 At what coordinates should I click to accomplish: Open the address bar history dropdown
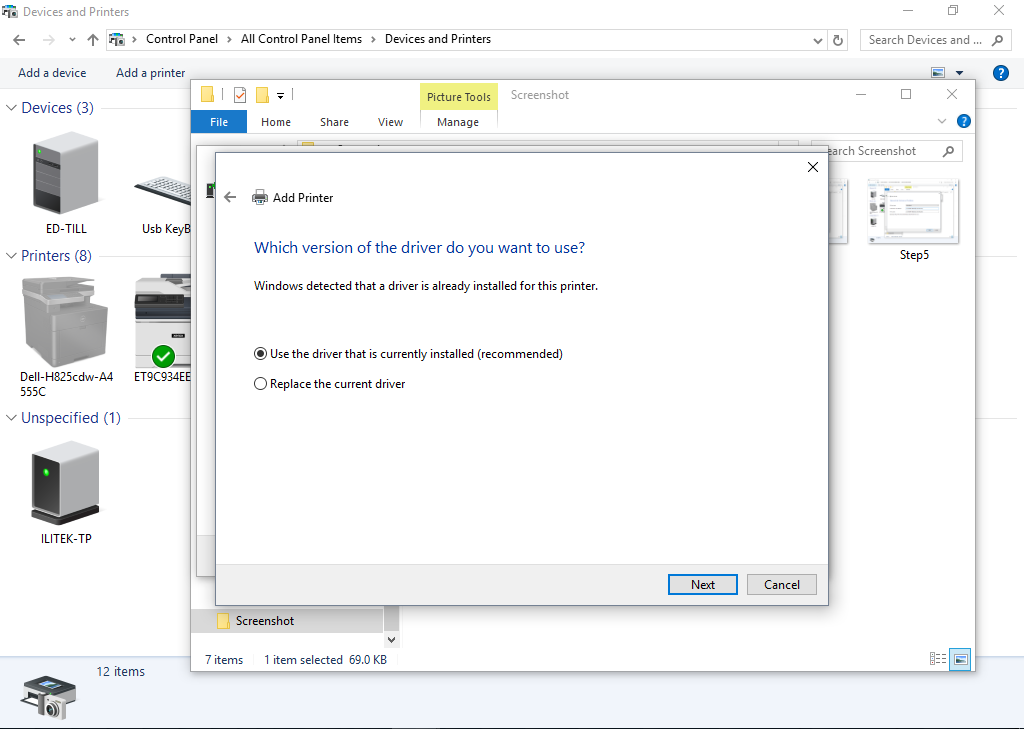point(818,40)
